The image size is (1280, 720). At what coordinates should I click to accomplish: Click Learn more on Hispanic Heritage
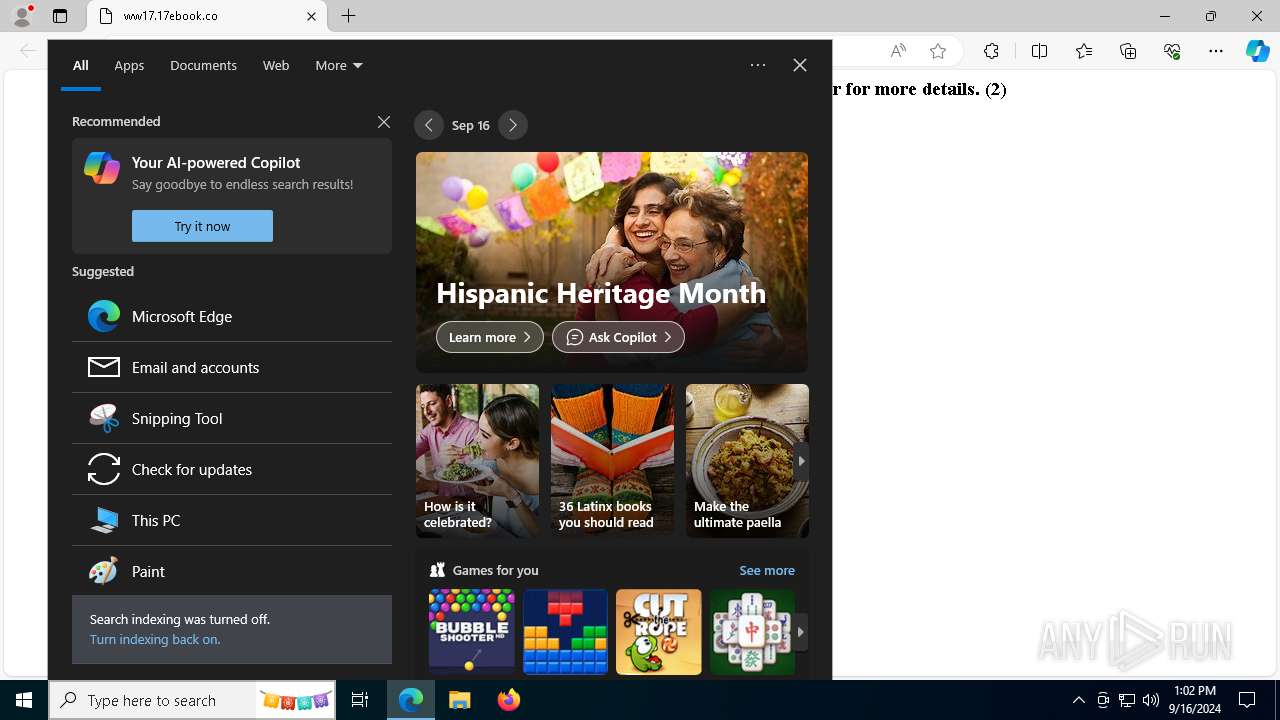point(490,337)
